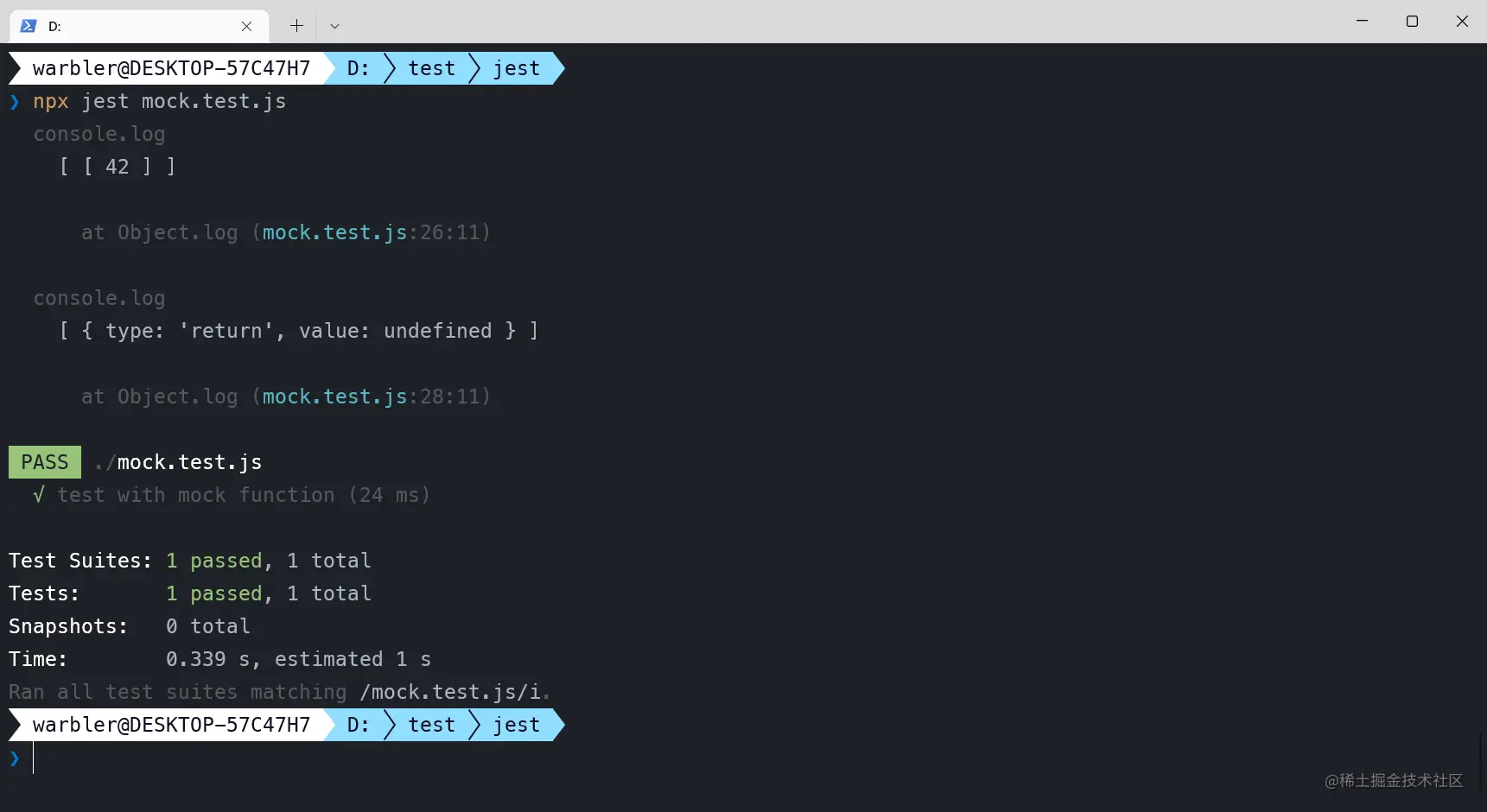
Task: Click the input cursor at the bottom prompt
Action: (x=33, y=758)
